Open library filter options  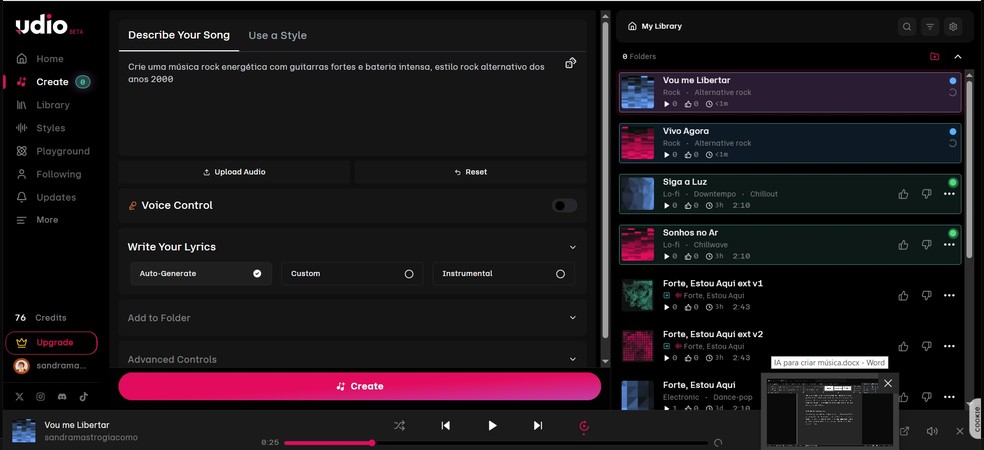pyautogui.click(x=930, y=26)
